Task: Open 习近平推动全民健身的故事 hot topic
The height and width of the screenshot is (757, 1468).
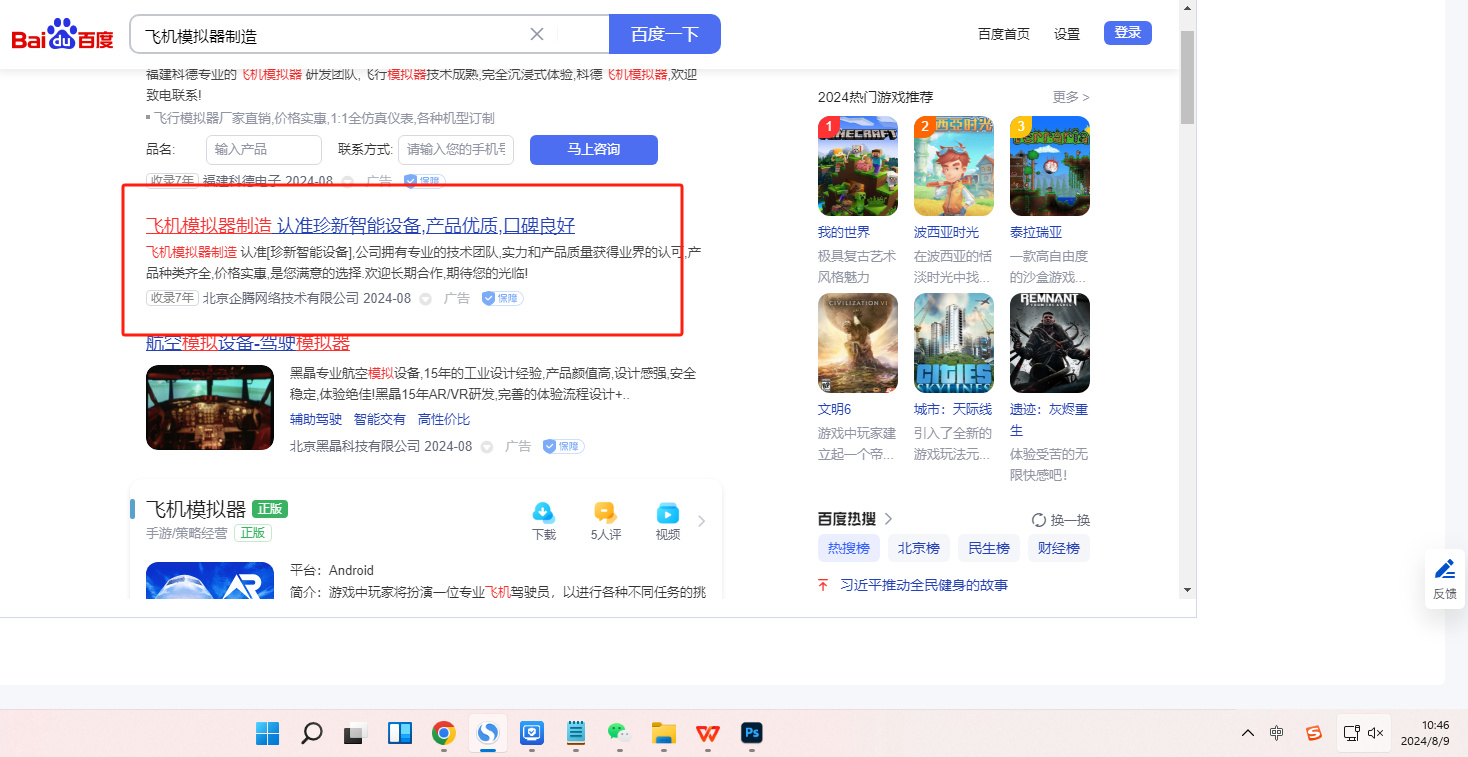Action: (x=924, y=585)
